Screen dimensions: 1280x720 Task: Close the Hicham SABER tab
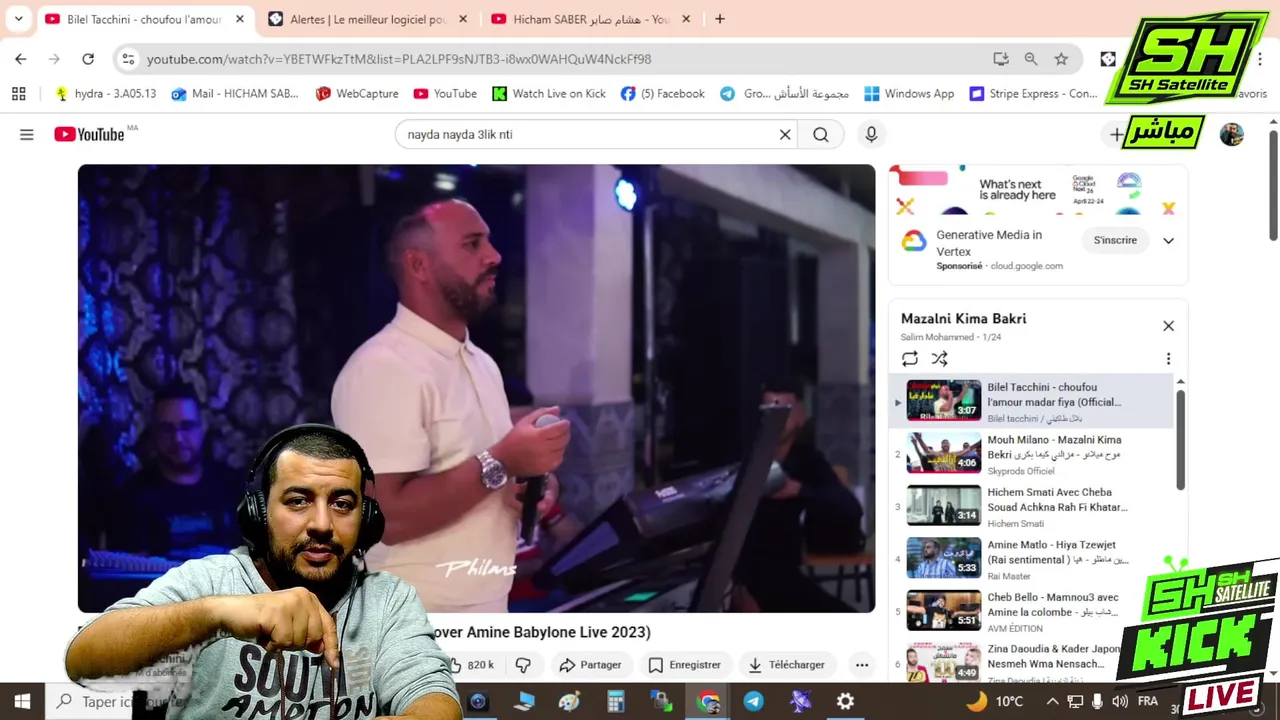point(685,19)
